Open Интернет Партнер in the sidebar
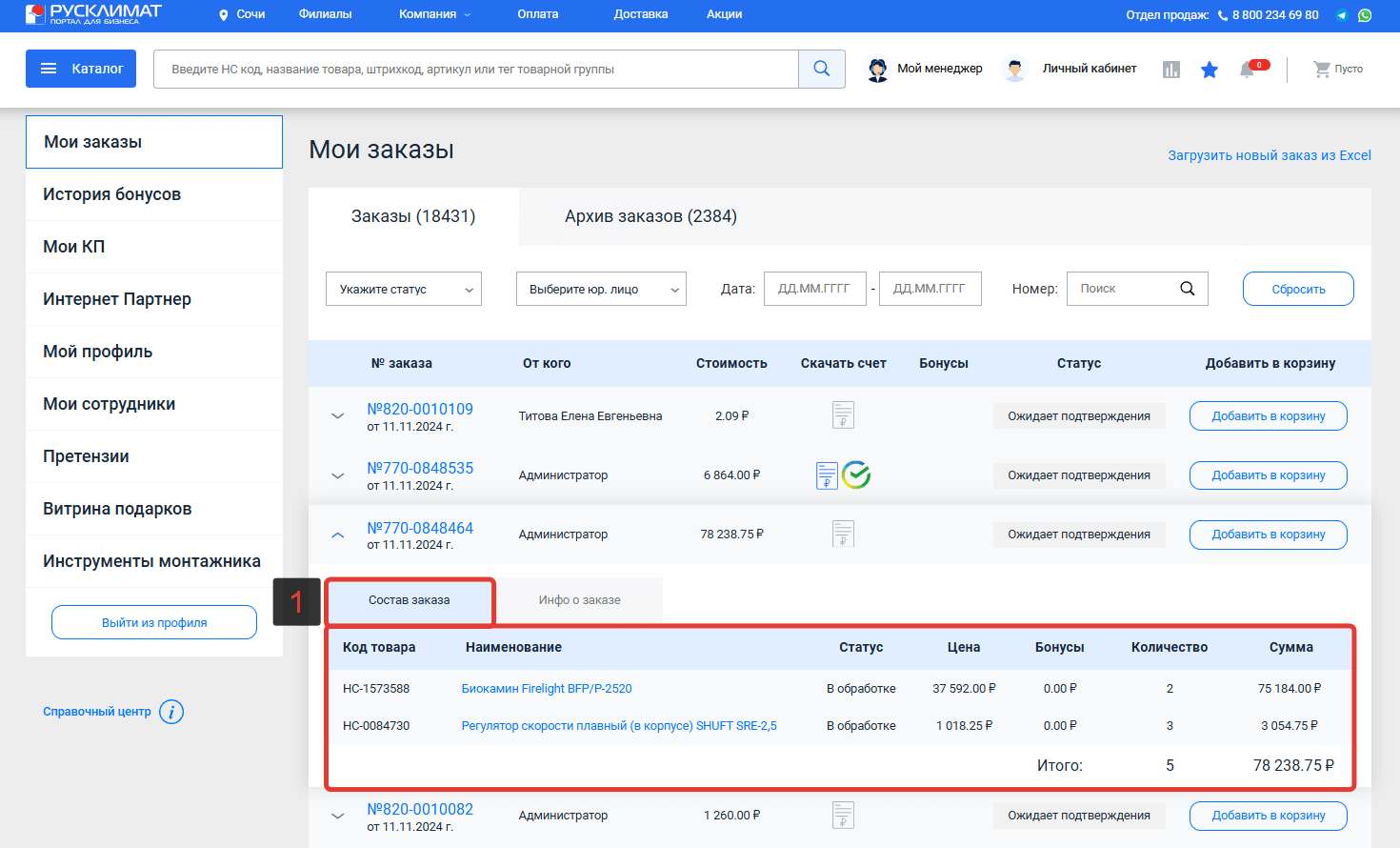 click(x=154, y=299)
